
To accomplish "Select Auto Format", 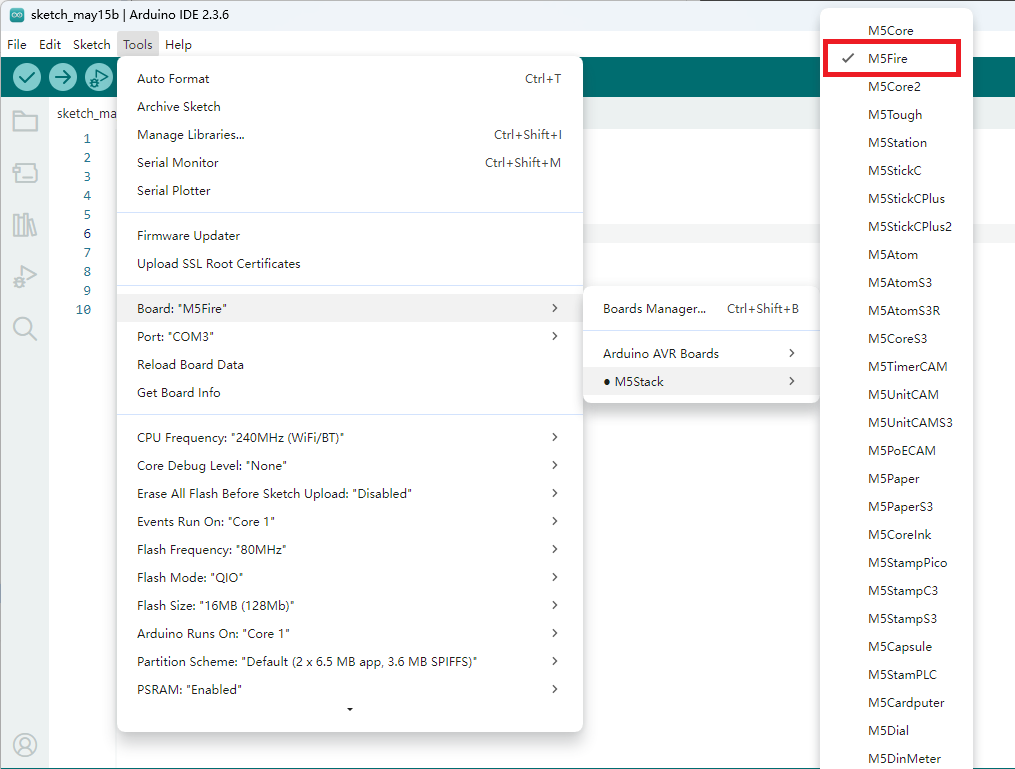I will tap(350, 79).
